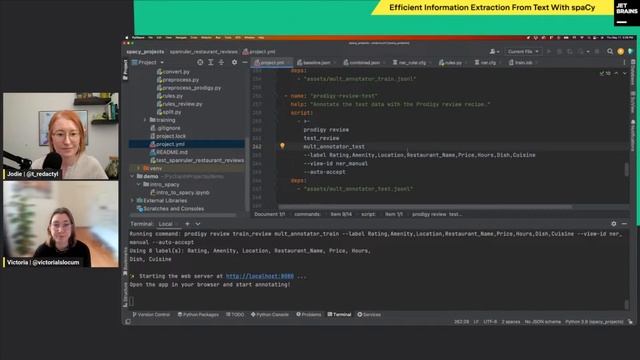Open terminal sessions dropdown arrow

pos(198,224)
